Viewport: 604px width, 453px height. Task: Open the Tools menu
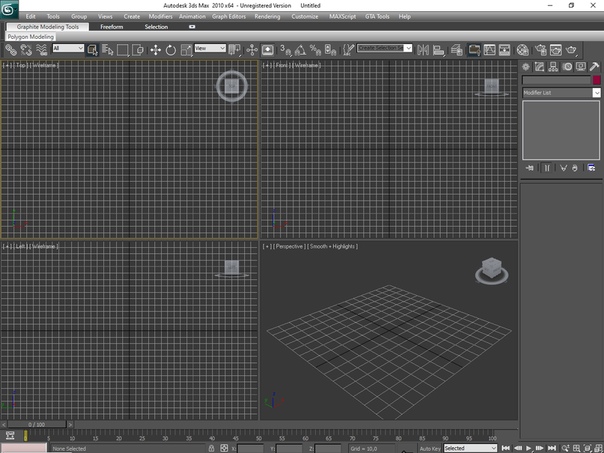coord(53,17)
